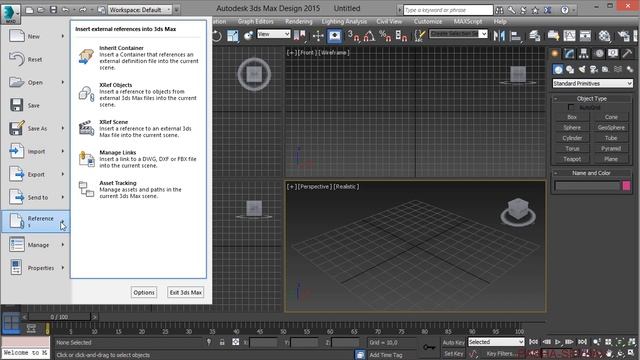Click the Play Animation button
640x360 pixels.
pos(557,342)
